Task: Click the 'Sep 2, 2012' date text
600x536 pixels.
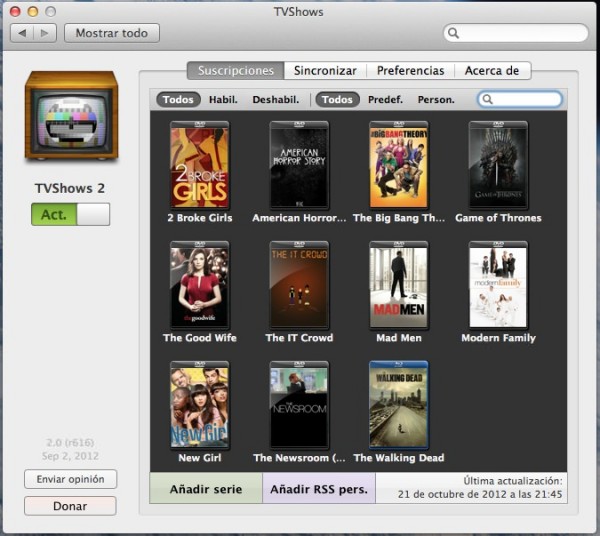Action: click(x=70, y=456)
